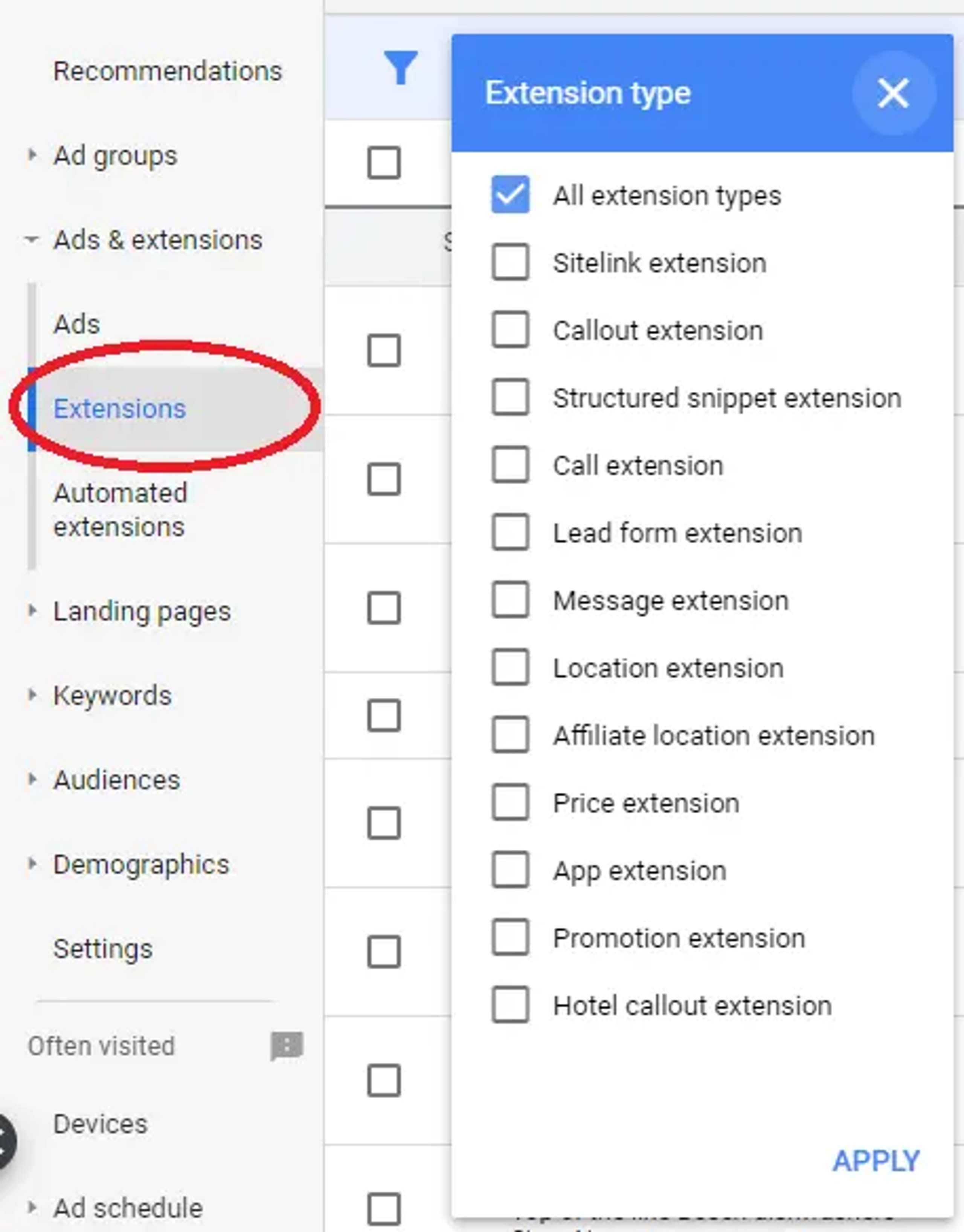Tick the Price extension option

510,803
